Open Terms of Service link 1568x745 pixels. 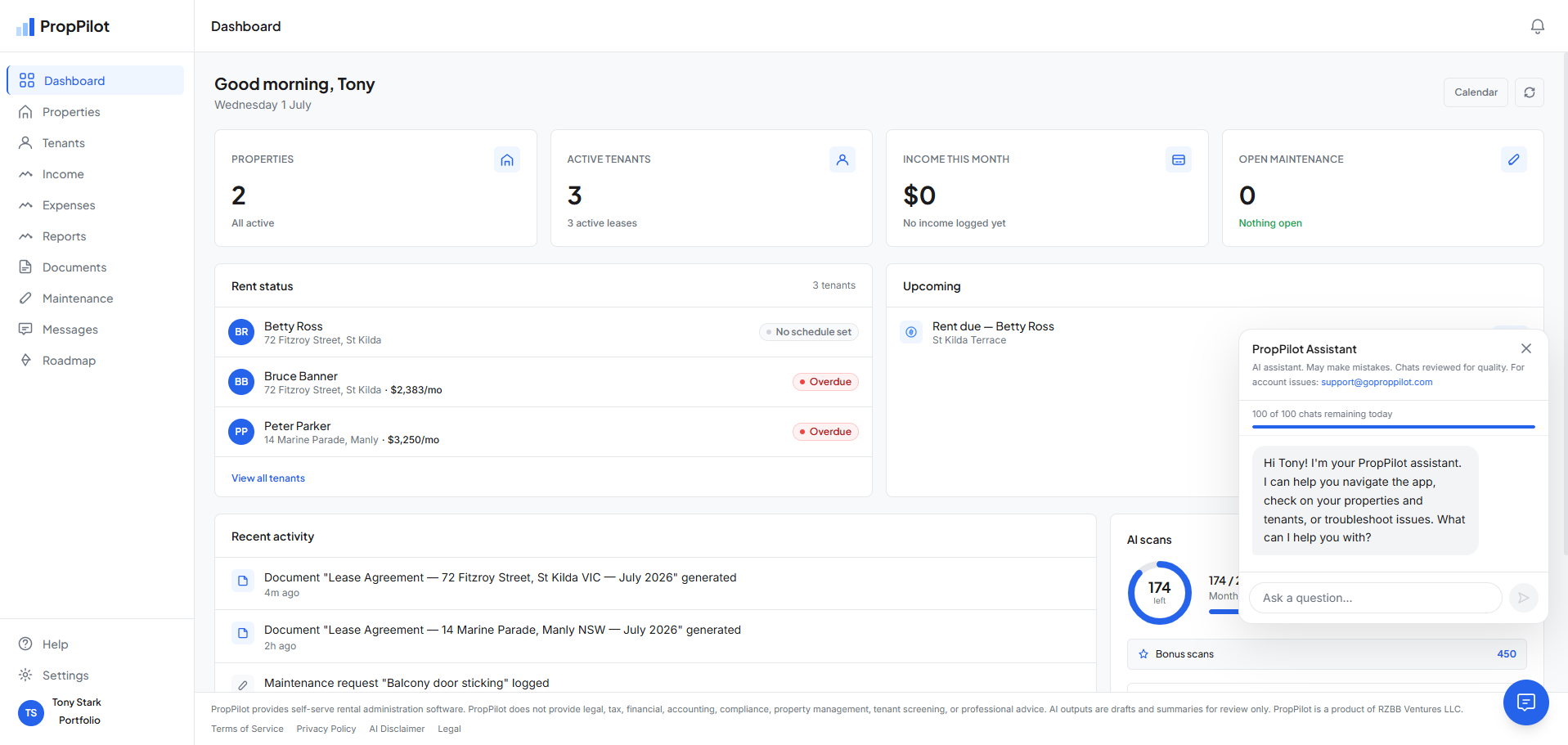pos(247,729)
